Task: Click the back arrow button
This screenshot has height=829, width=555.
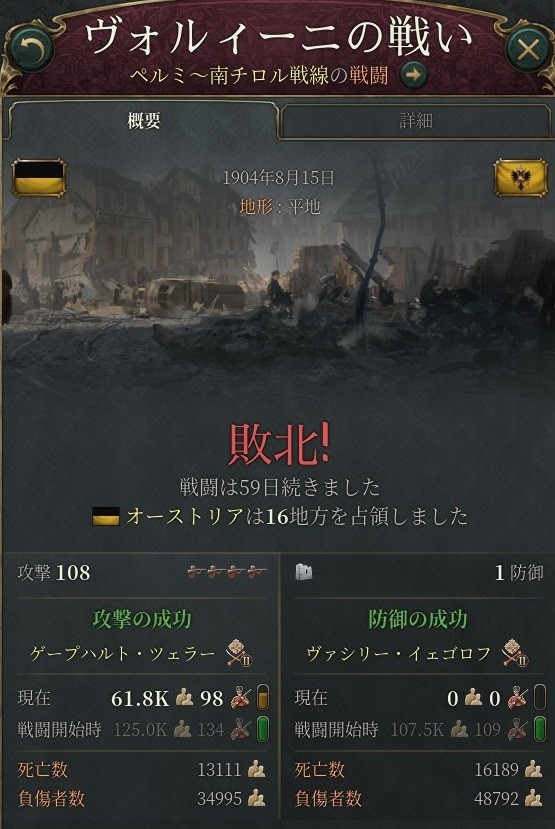Action: coord(31,50)
